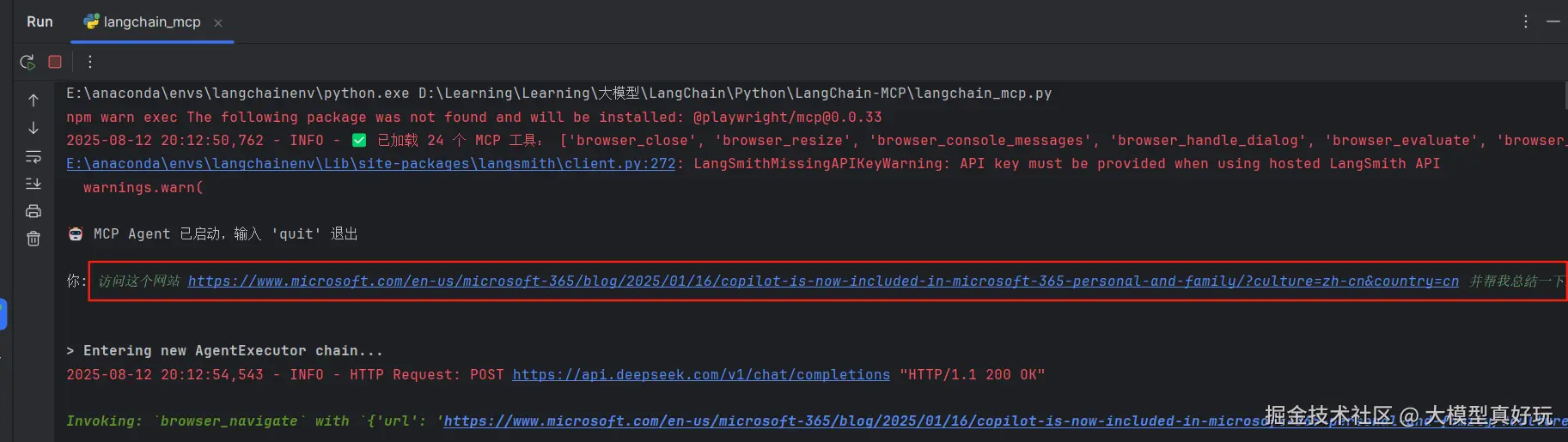The width and height of the screenshot is (1568, 442).
Task: Move down the stack trace with the down arrow
Action: [34, 128]
